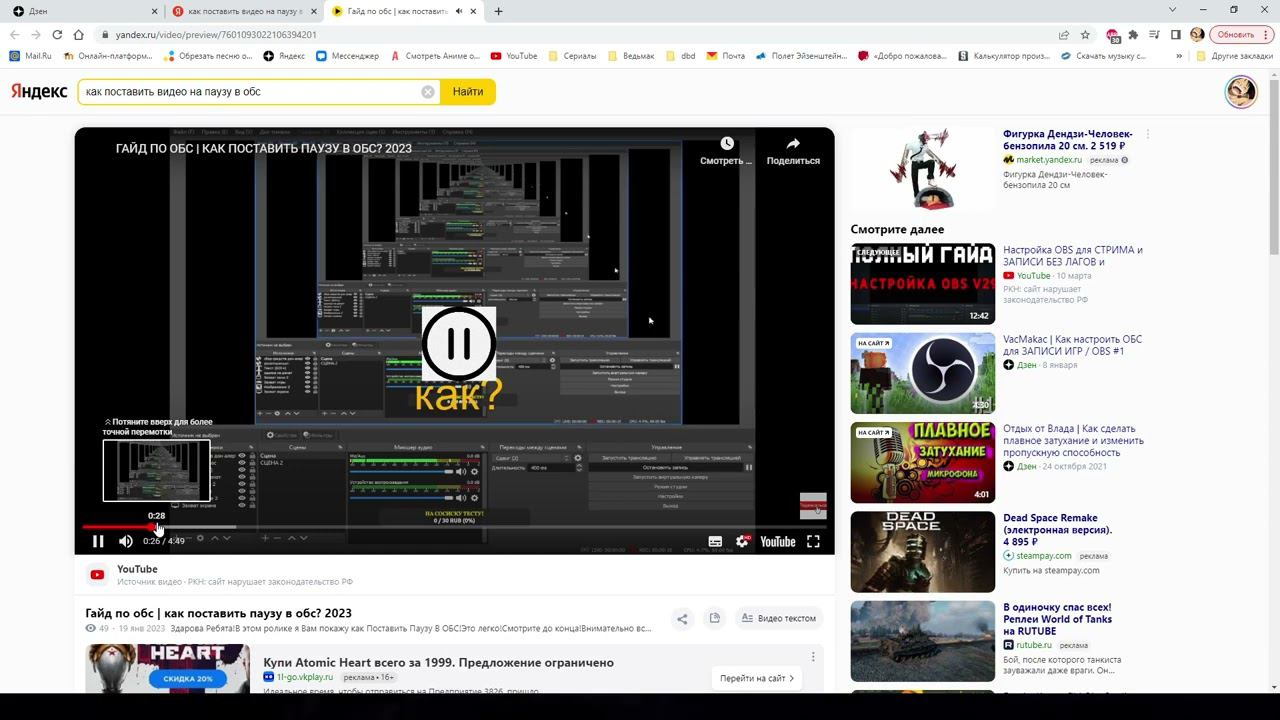Open the dbd bookmarks folder
The image size is (1280, 720).
point(680,56)
